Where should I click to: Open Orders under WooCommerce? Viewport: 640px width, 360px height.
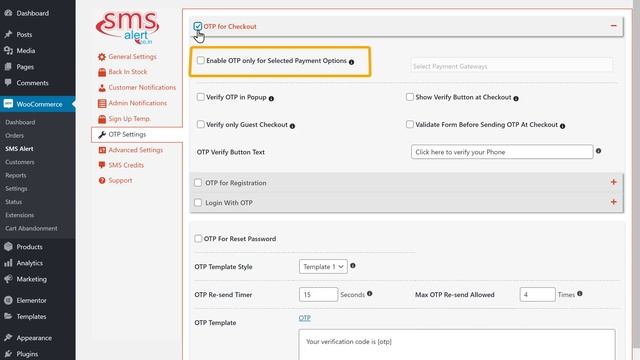14,136
